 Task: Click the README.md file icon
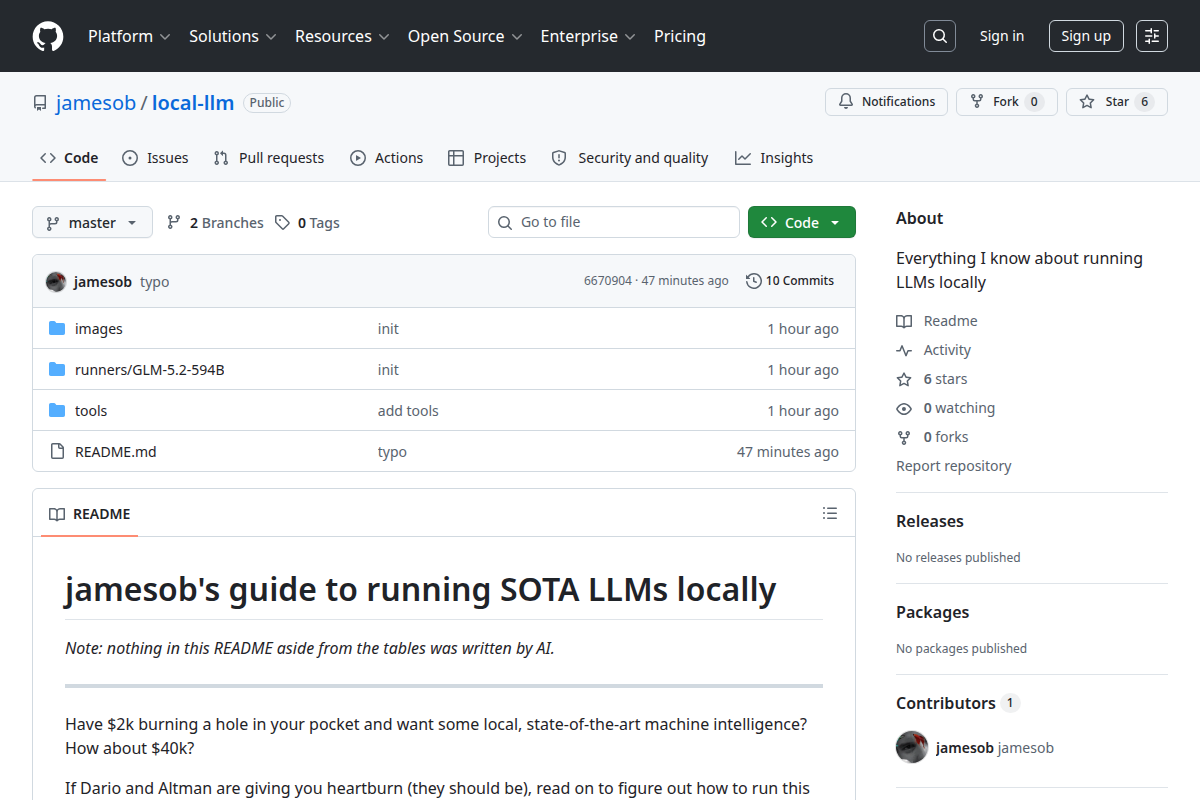click(x=57, y=452)
